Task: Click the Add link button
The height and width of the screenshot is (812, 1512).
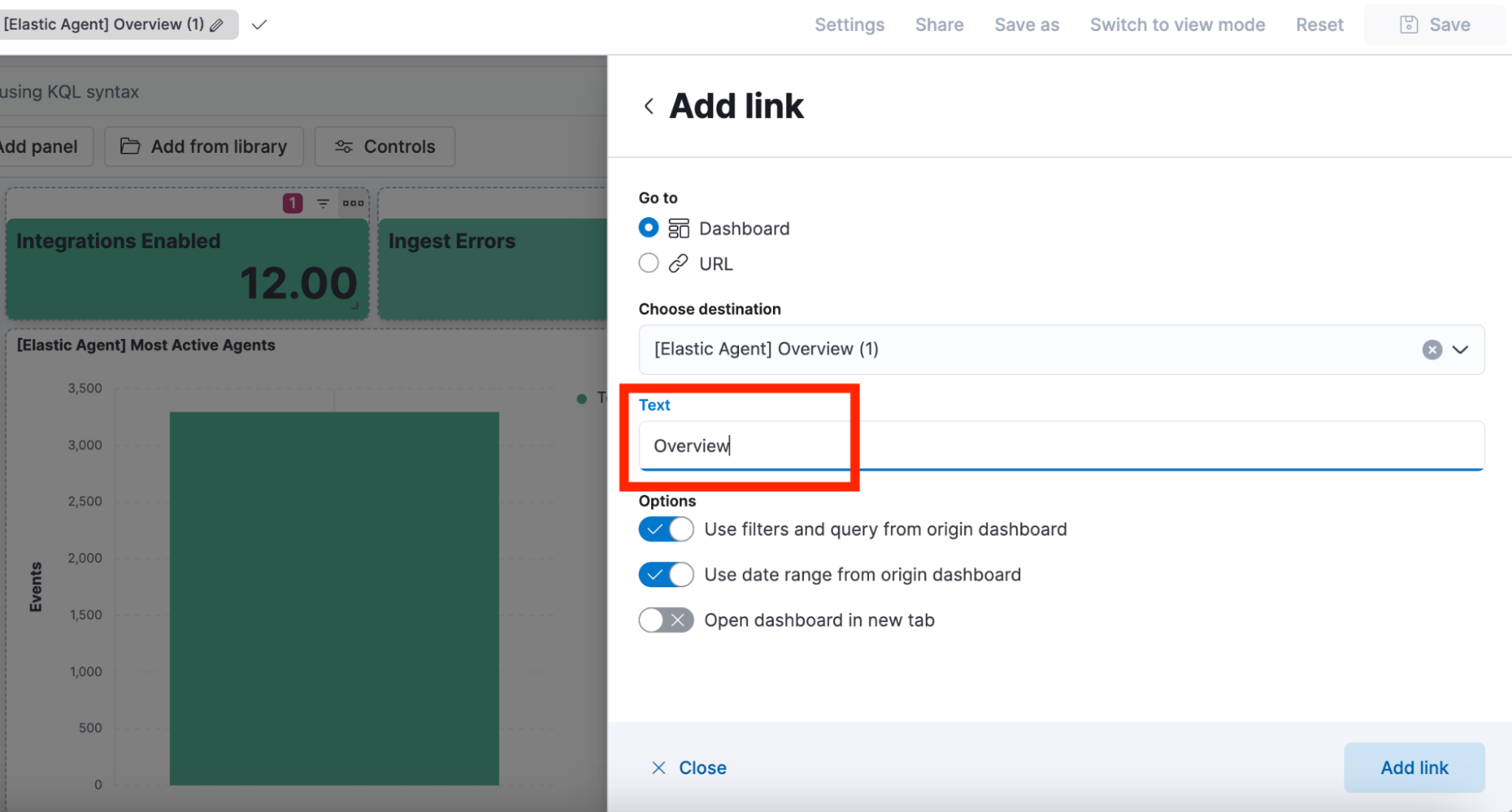Action: click(1414, 767)
